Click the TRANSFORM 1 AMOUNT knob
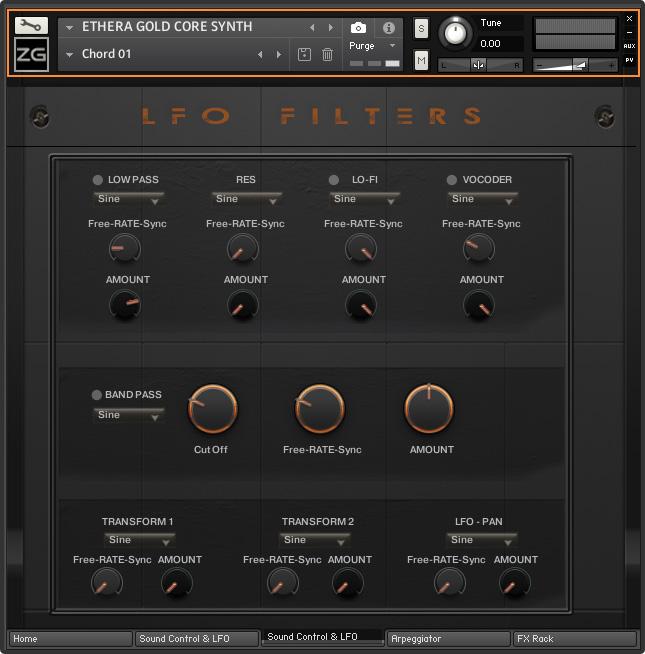645x654 pixels. tap(176, 583)
